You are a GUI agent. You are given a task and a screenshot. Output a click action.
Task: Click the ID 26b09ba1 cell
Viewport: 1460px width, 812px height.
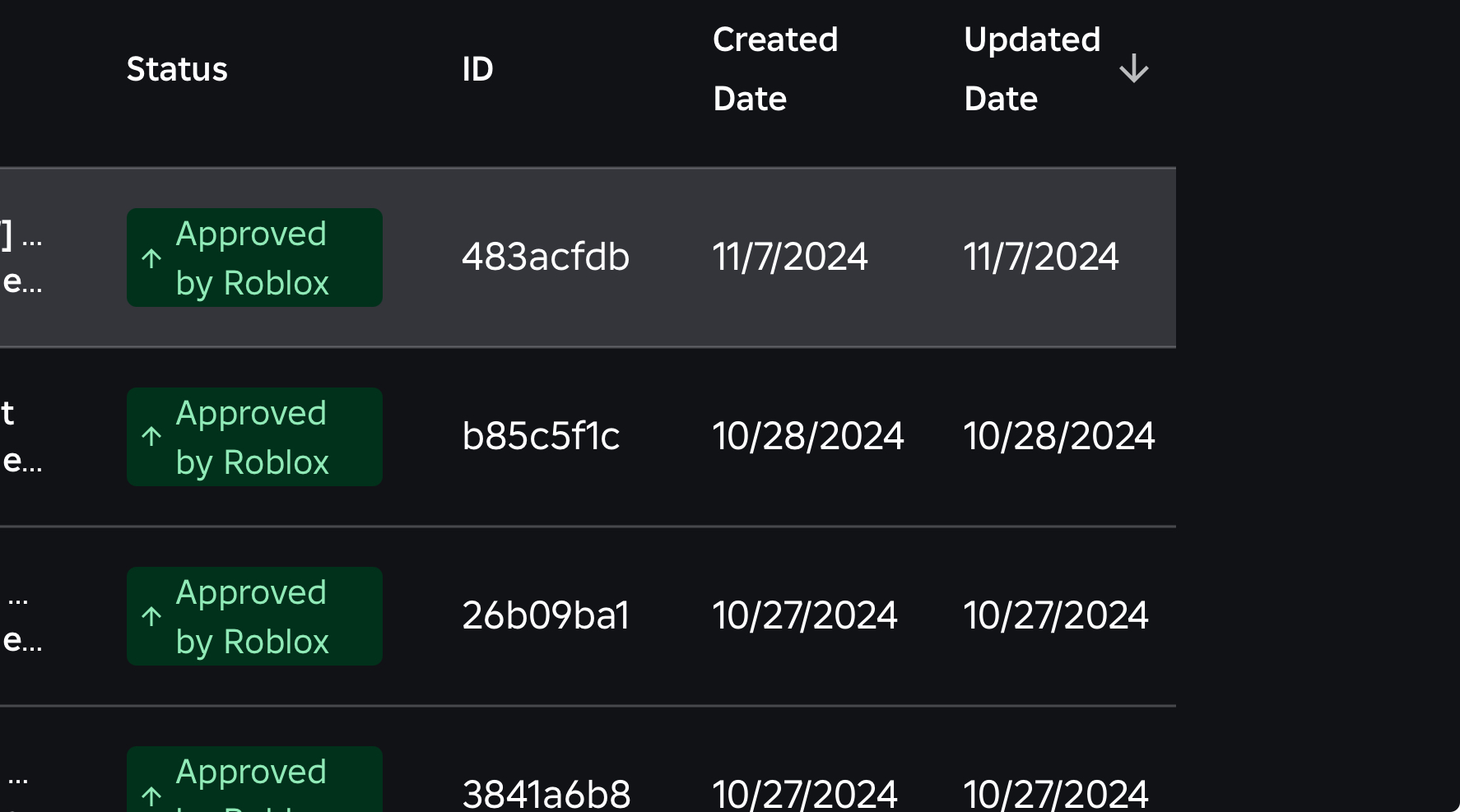point(546,615)
